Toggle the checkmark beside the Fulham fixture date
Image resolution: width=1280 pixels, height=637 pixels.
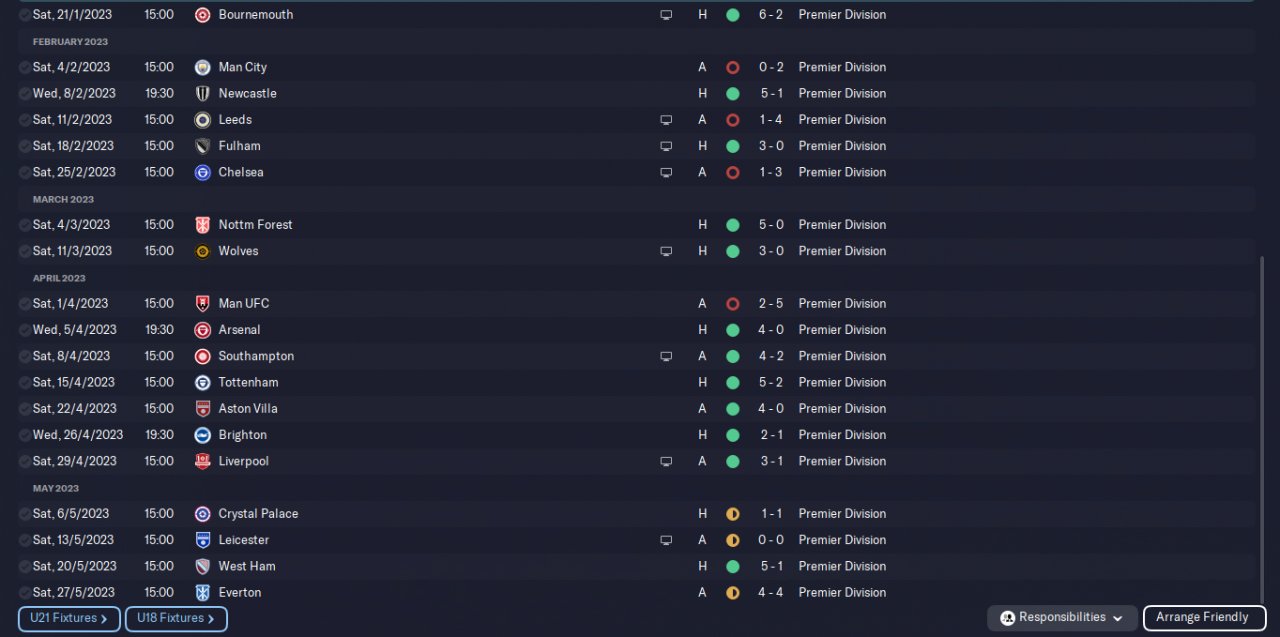25,146
